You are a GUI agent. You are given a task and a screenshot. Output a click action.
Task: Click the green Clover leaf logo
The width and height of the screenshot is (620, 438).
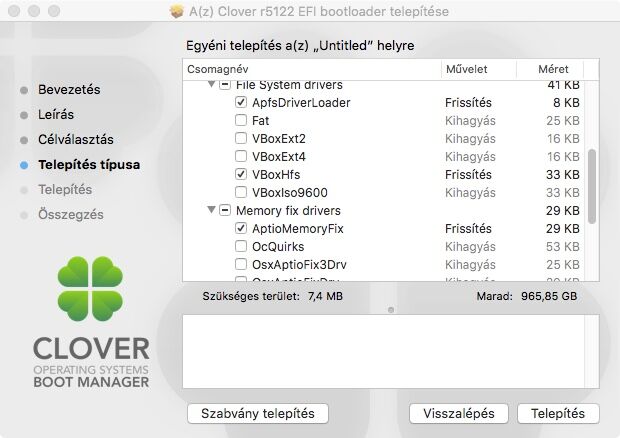point(91,288)
